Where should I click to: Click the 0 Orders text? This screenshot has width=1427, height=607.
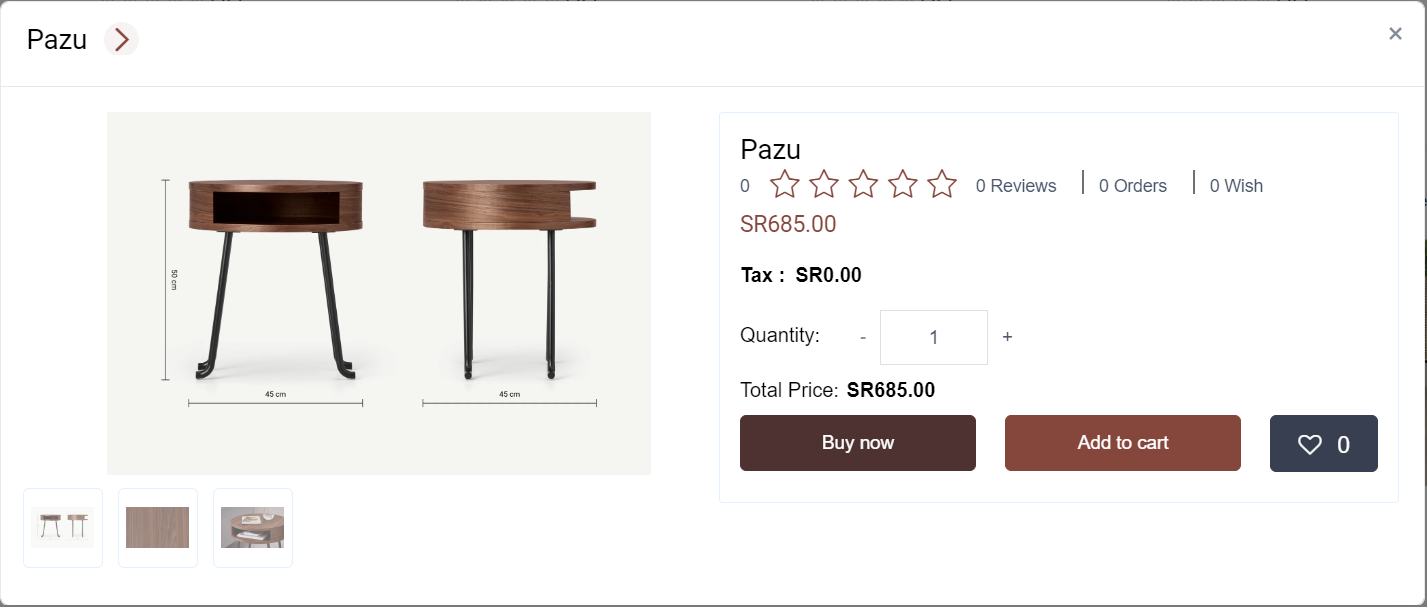coord(1132,186)
